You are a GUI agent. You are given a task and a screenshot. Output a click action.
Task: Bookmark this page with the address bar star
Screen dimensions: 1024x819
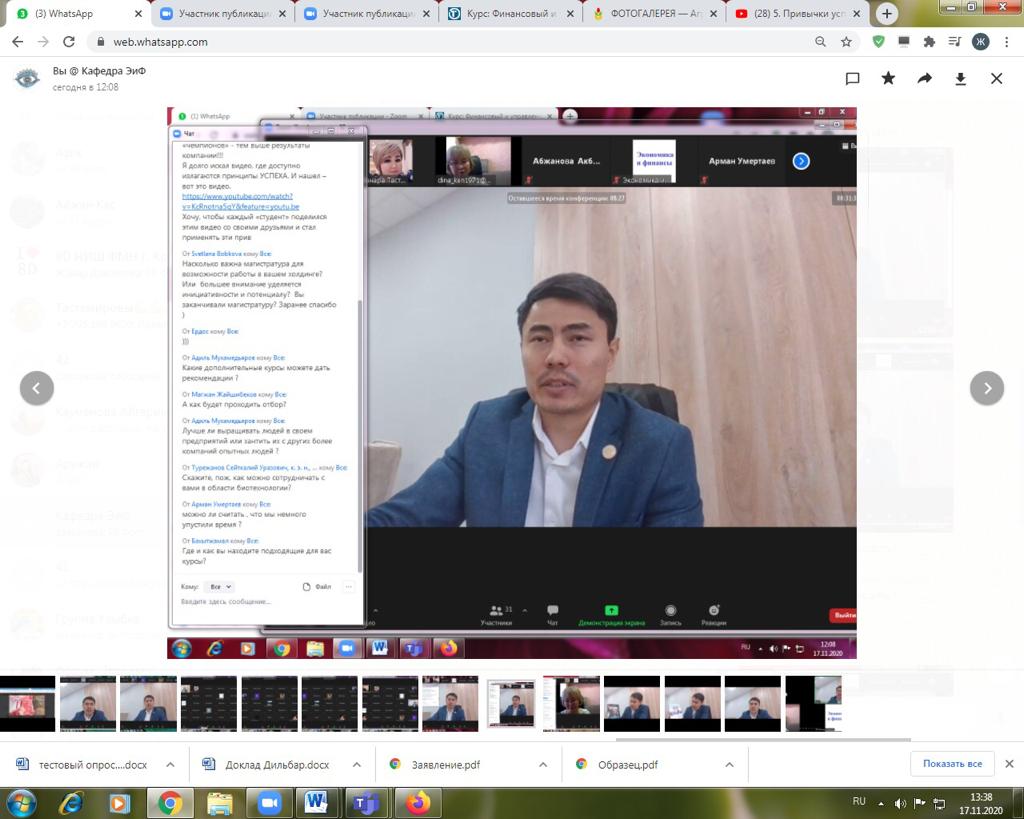coord(846,42)
